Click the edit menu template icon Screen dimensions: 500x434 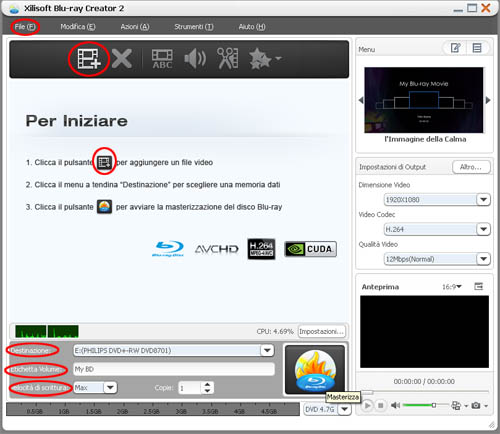pyautogui.click(x=456, y=48)
